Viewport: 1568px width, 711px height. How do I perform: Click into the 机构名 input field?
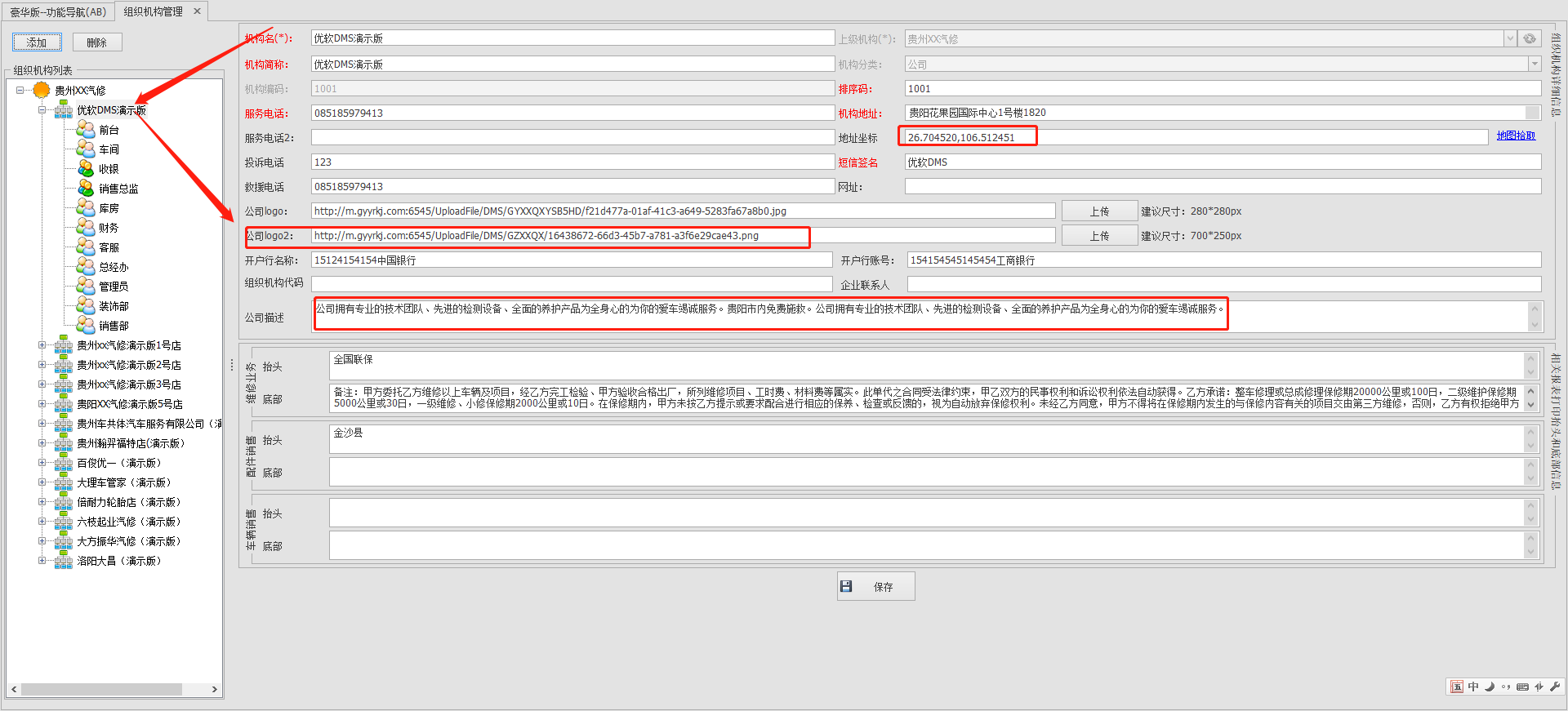(572, 38)
